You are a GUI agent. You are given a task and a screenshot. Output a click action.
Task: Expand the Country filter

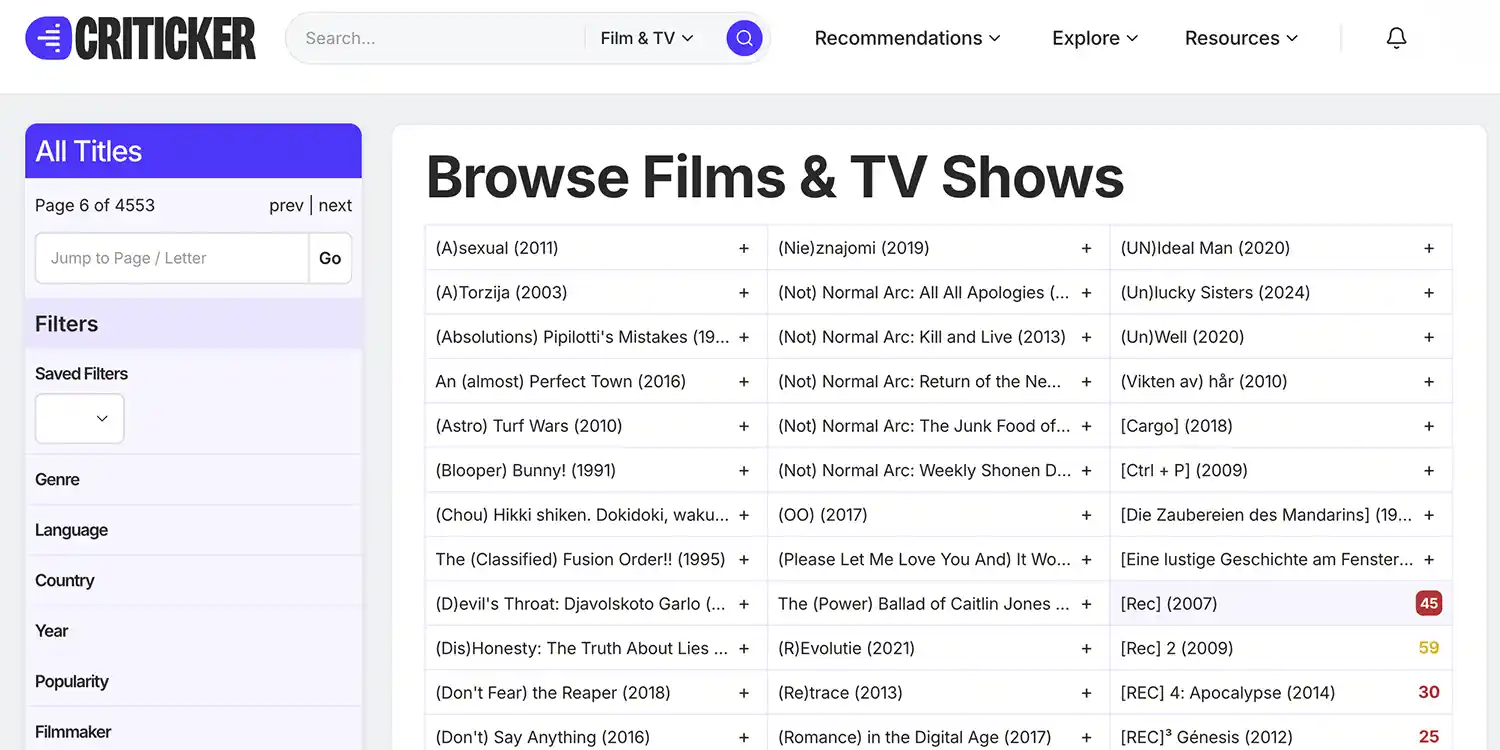tap(193, 580)
